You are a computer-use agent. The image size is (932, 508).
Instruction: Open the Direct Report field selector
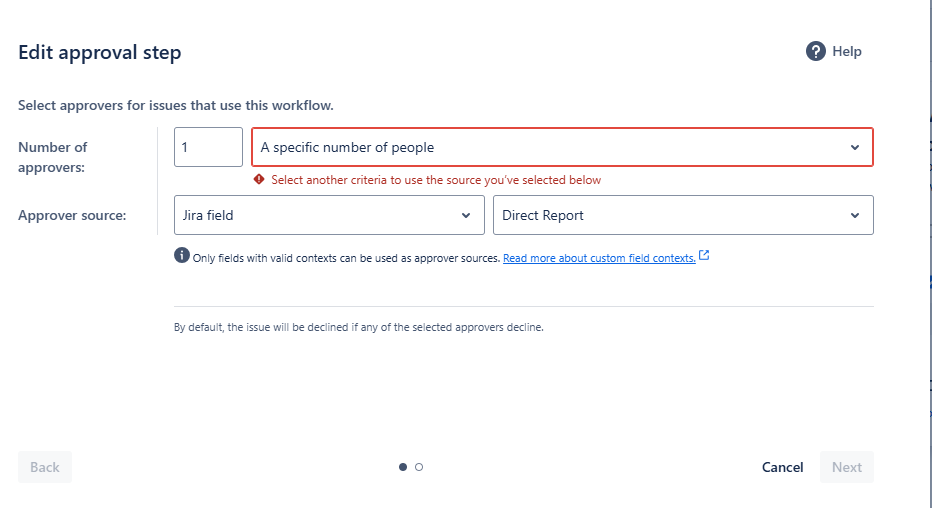(684, 215)
